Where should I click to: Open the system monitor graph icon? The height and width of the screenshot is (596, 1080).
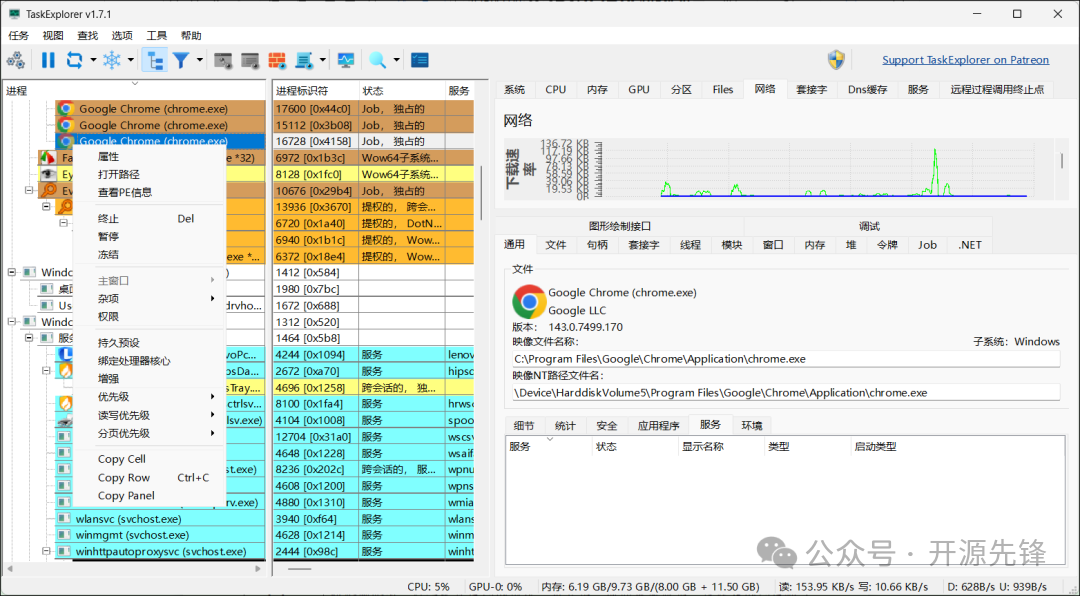345,60
